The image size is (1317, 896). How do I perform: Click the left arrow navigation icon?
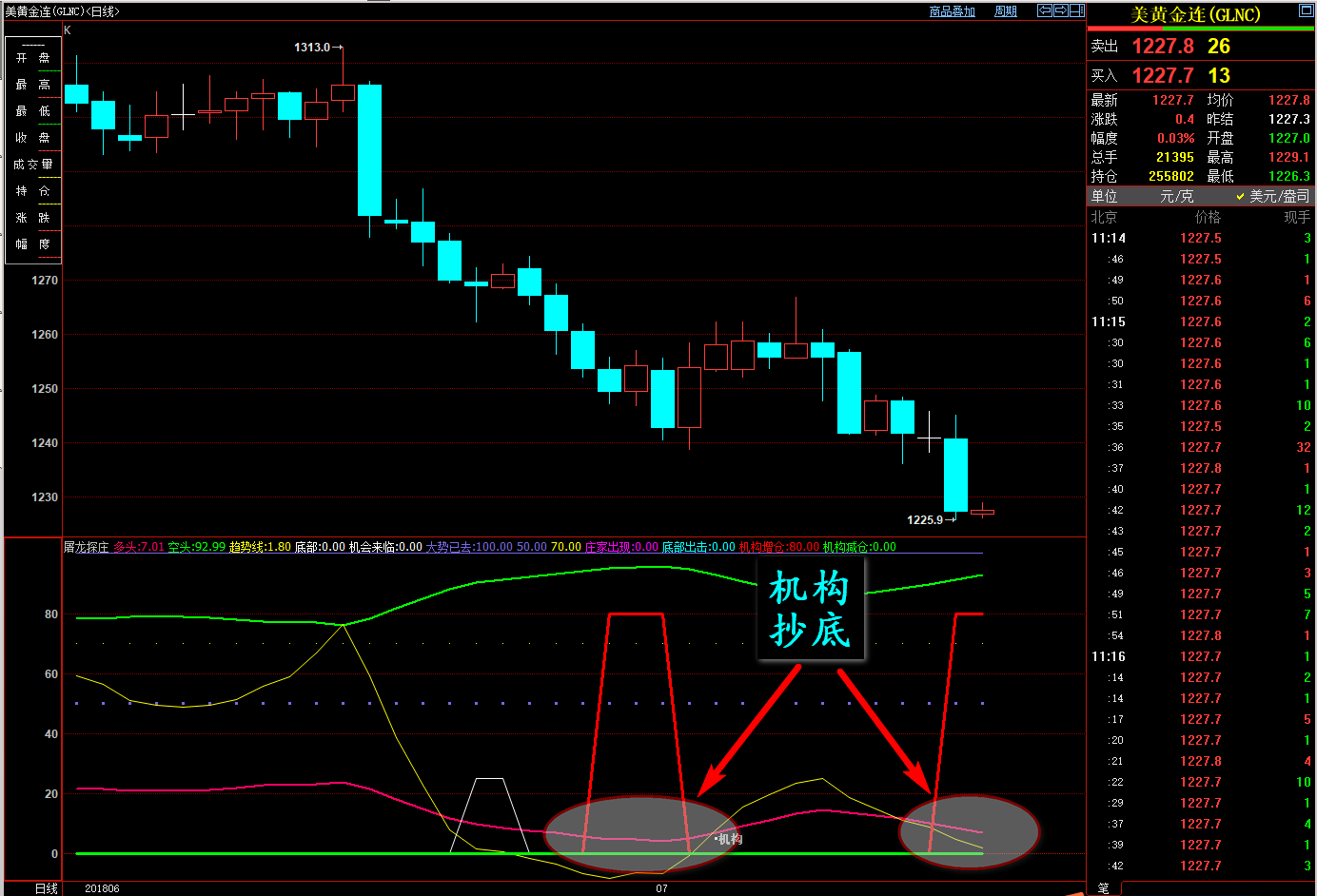[1045, 10]
